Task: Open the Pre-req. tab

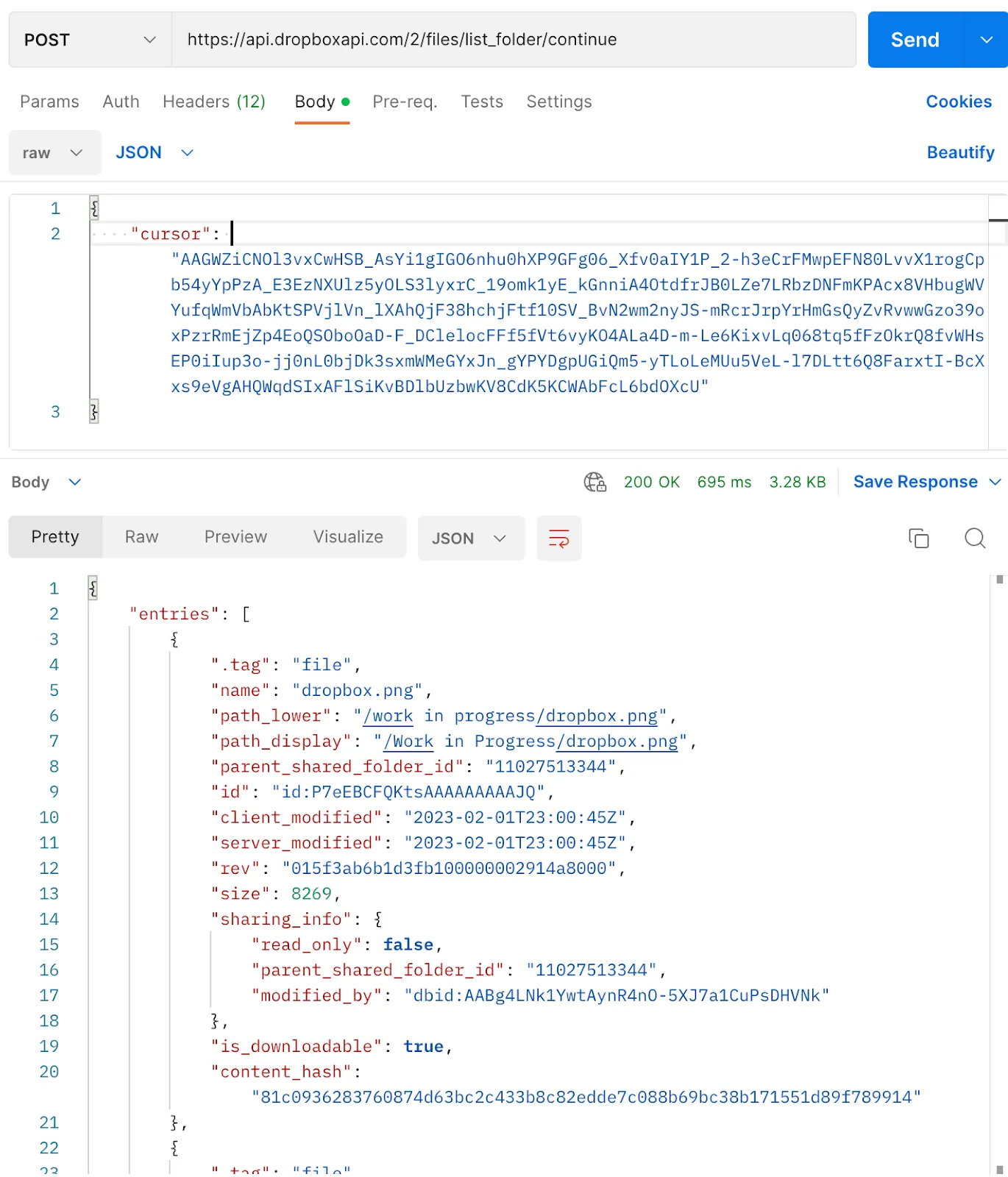Action: 405,102
